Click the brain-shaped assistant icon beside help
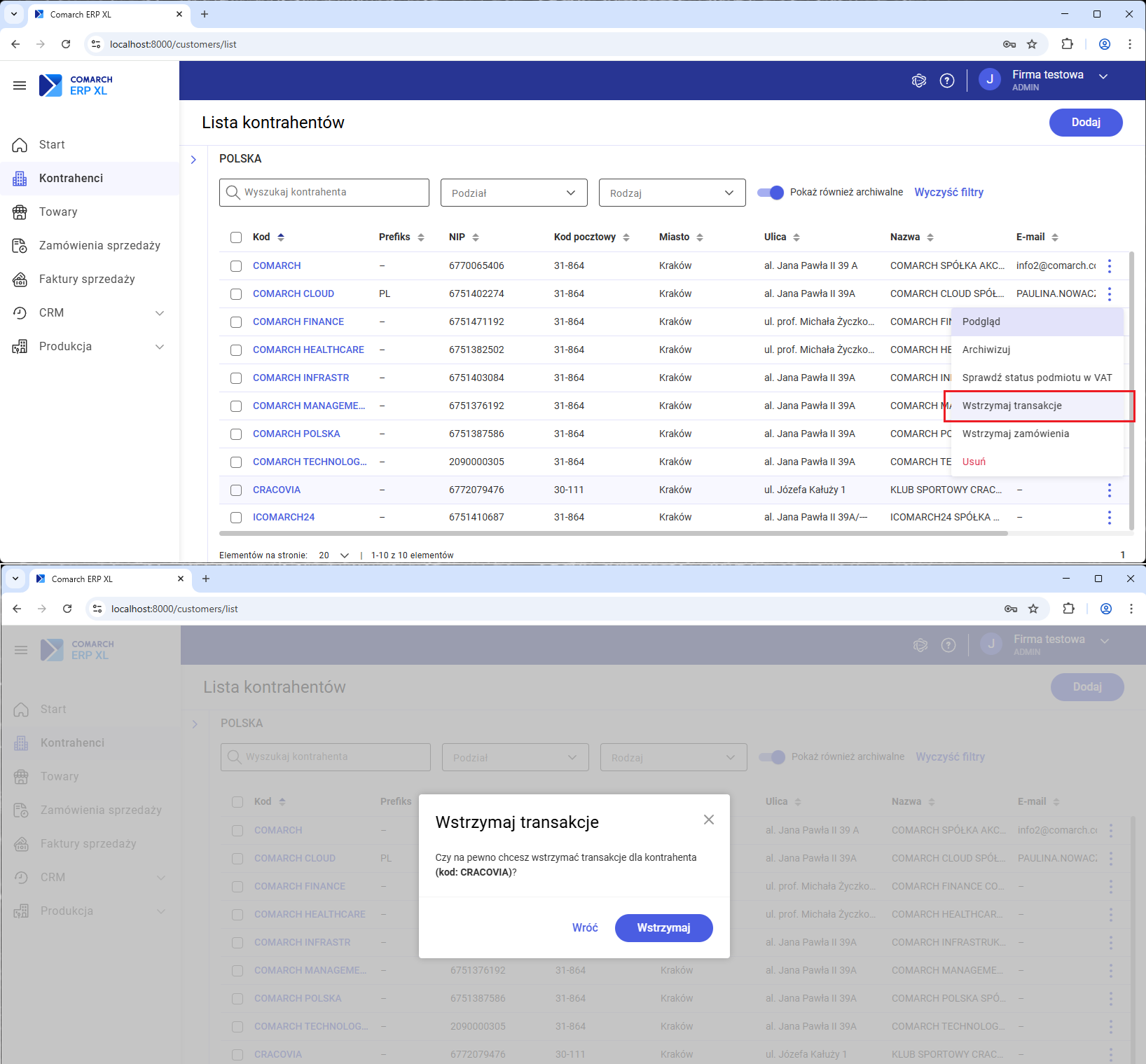Screen dimensions: 1146x1064 click(918, 81)
